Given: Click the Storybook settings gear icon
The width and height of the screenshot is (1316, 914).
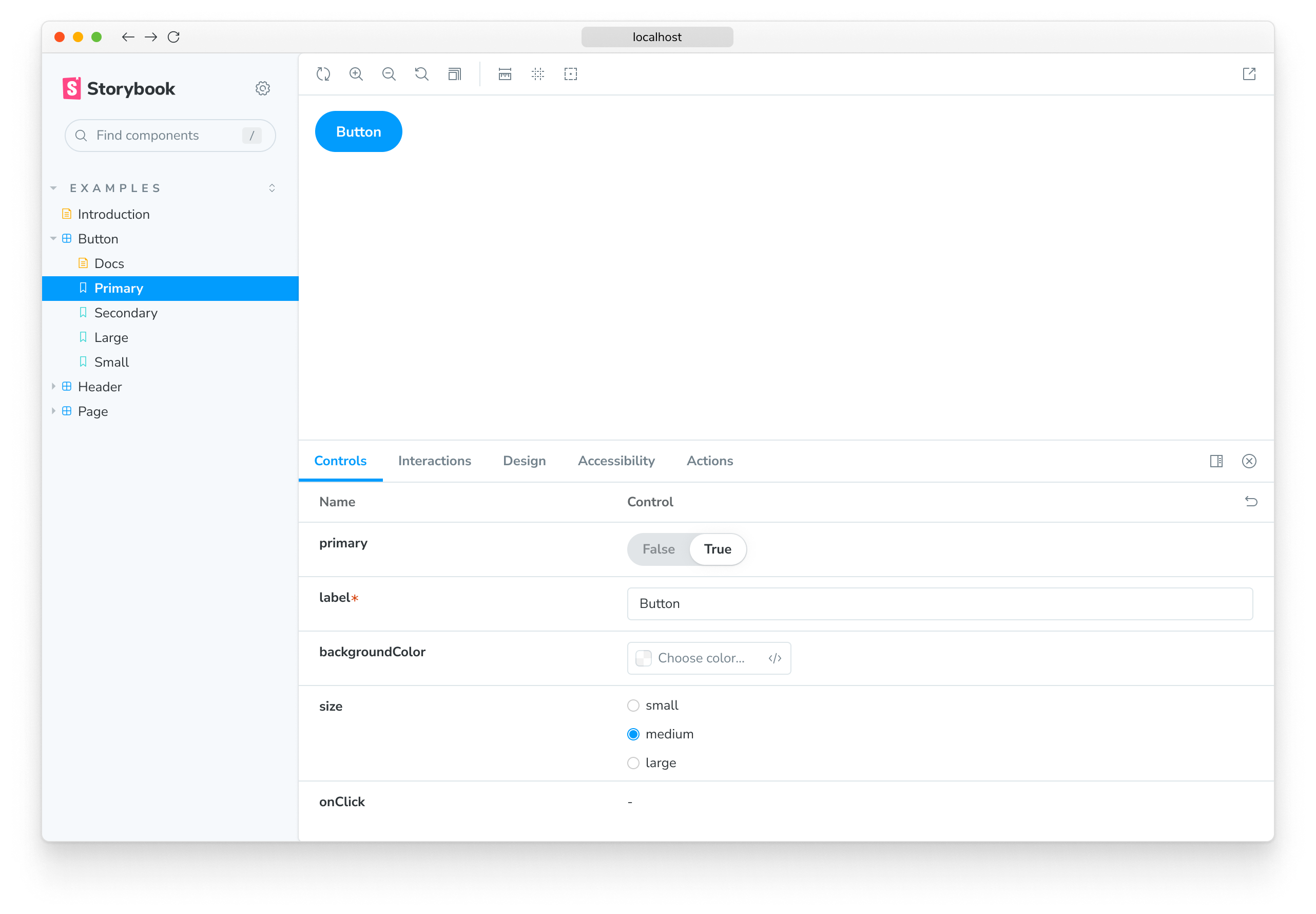Looking at the screenshot, I should (263, 88).
